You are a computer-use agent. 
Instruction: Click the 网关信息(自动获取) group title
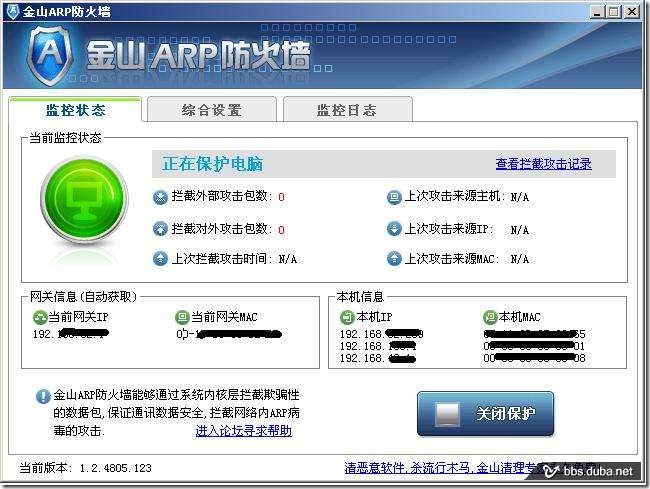[83, 297]
